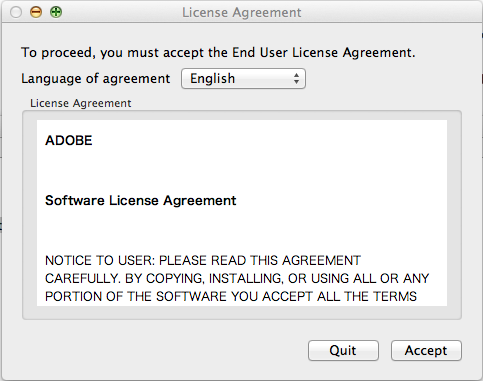
Task: Accept the End User License Agreement
Action: tap(426, 350)
